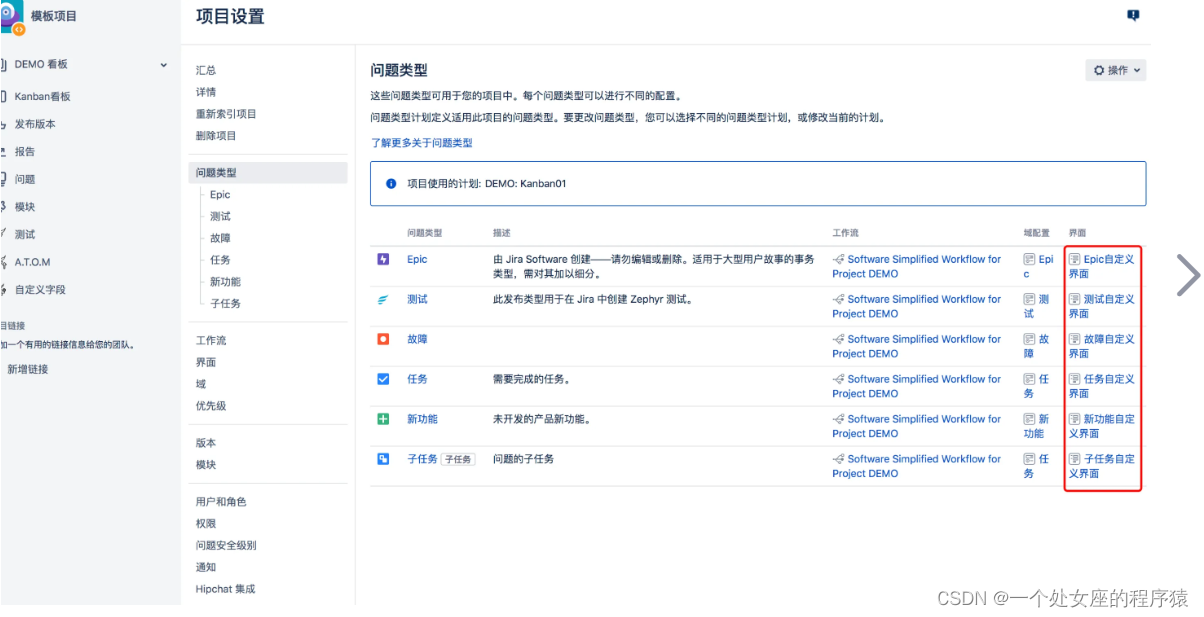The width and height of the screenshot is (1204, 617).
Task: Click the 子任务 issue type icon
Action: [384, 459]
